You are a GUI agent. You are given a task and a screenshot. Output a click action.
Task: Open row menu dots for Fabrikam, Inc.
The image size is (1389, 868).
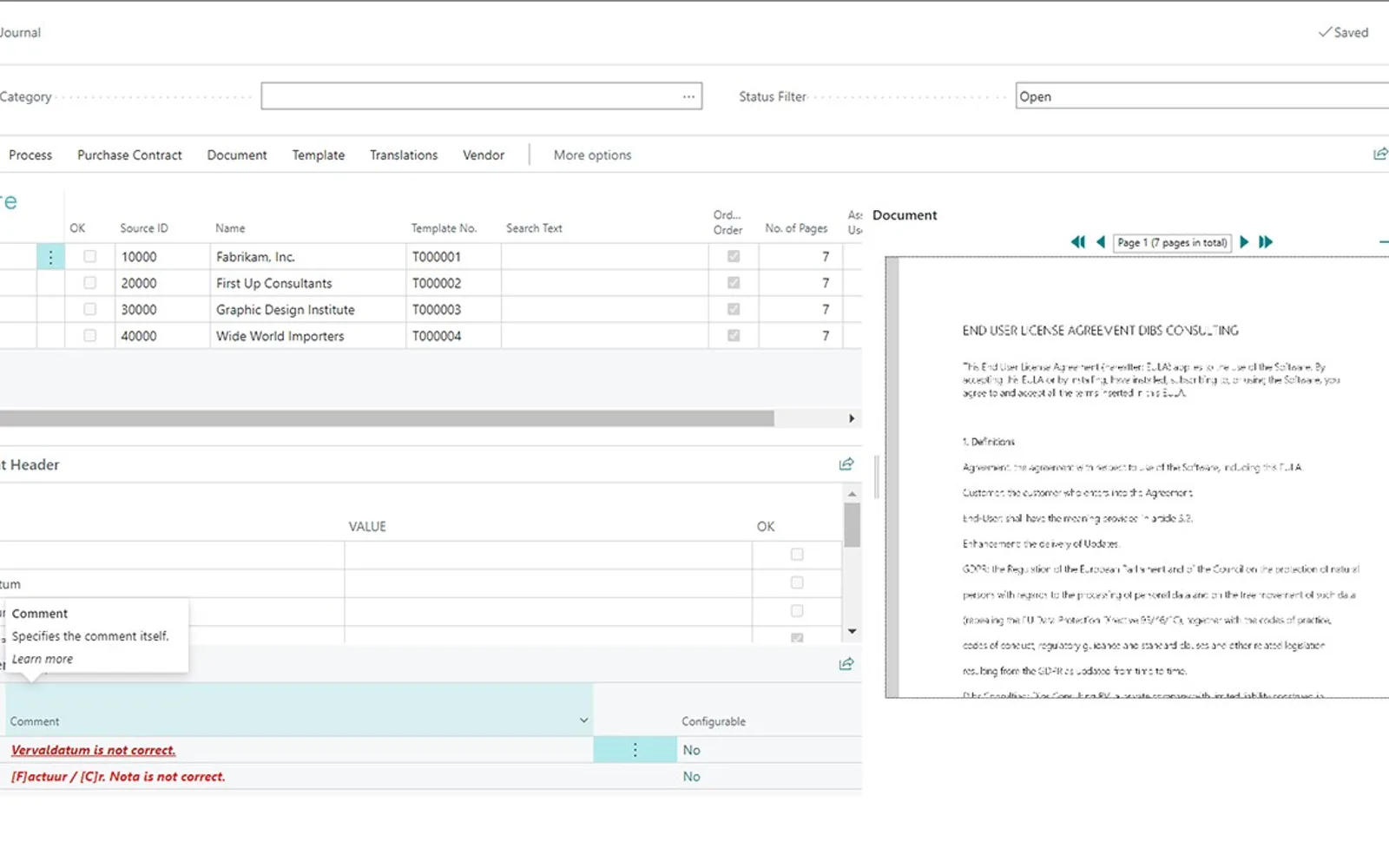click(50, 257)
